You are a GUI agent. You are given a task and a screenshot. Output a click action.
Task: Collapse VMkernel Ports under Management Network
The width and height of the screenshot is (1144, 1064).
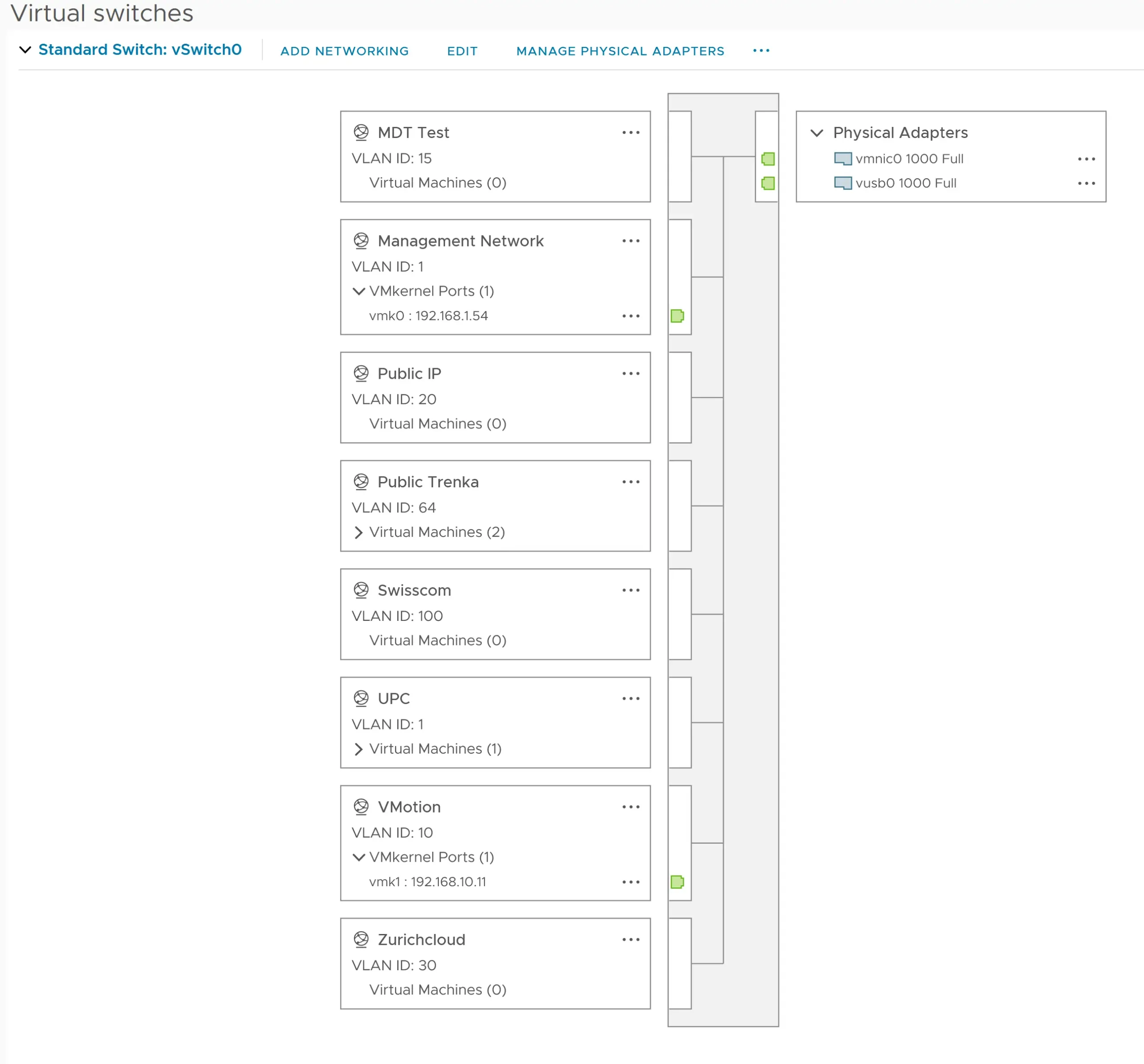358,292
